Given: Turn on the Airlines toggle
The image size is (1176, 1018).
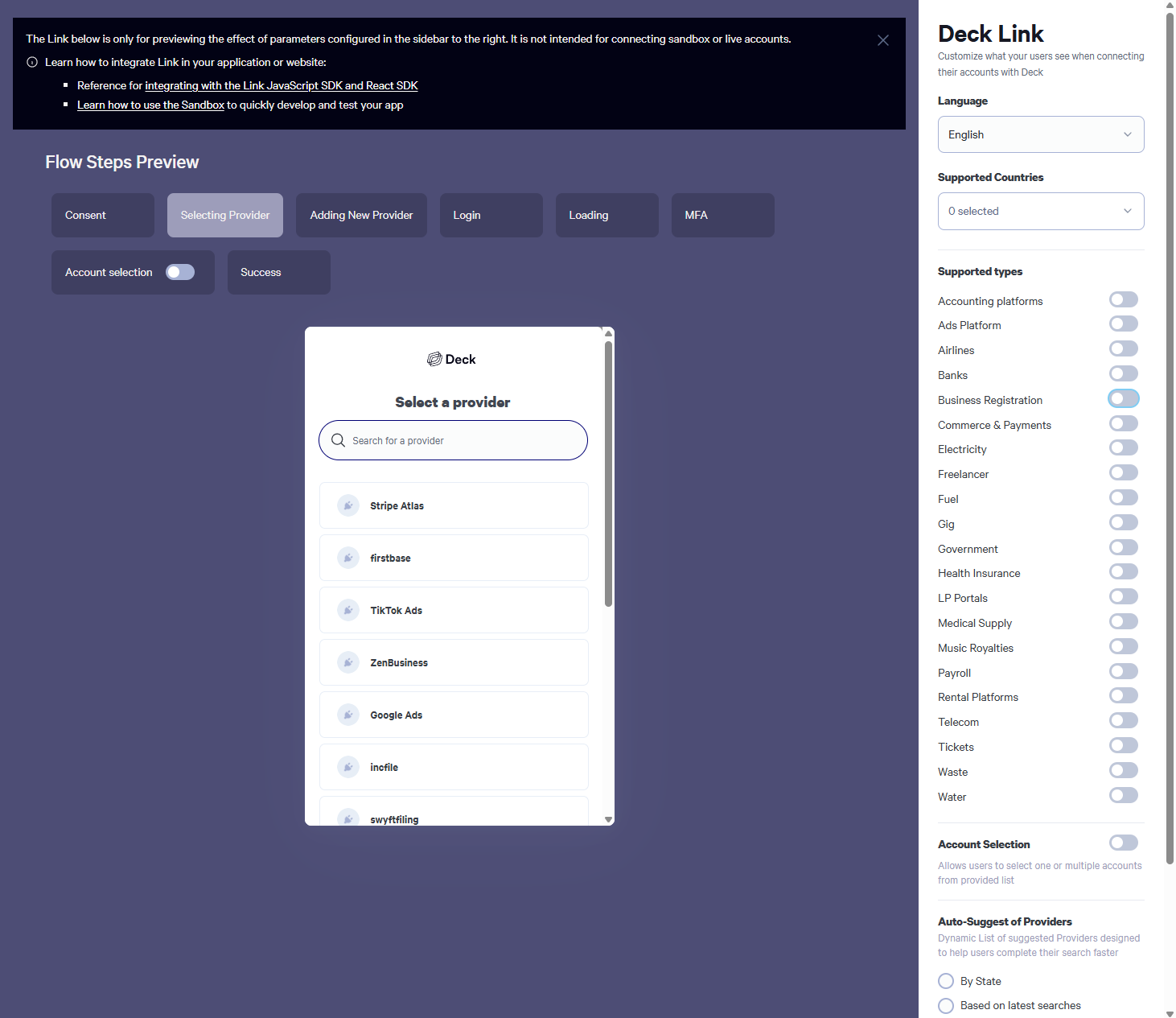Looking at the screenshot, I should point(1124,348).
